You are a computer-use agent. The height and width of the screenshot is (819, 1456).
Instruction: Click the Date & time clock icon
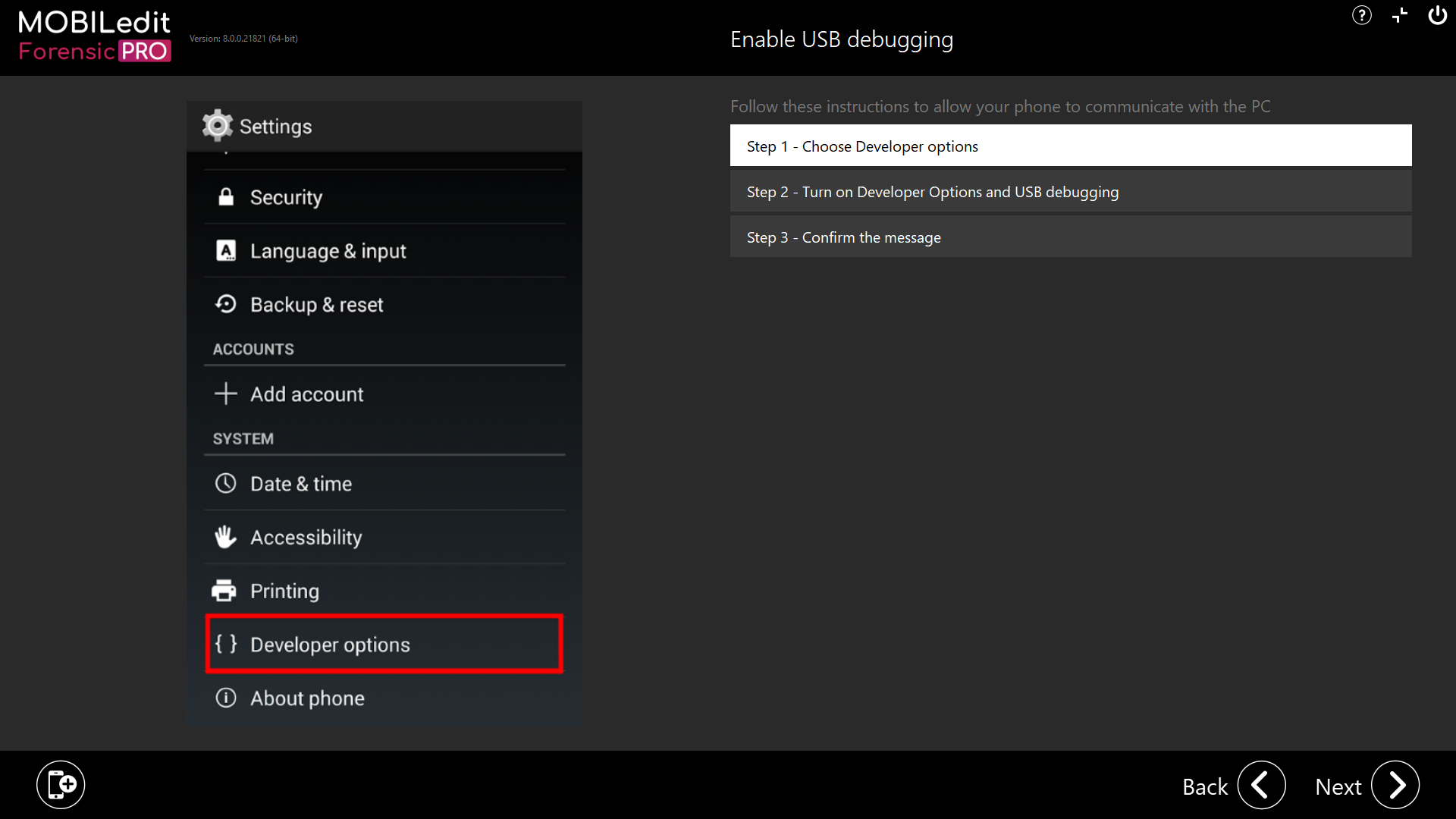pos(226,483)
